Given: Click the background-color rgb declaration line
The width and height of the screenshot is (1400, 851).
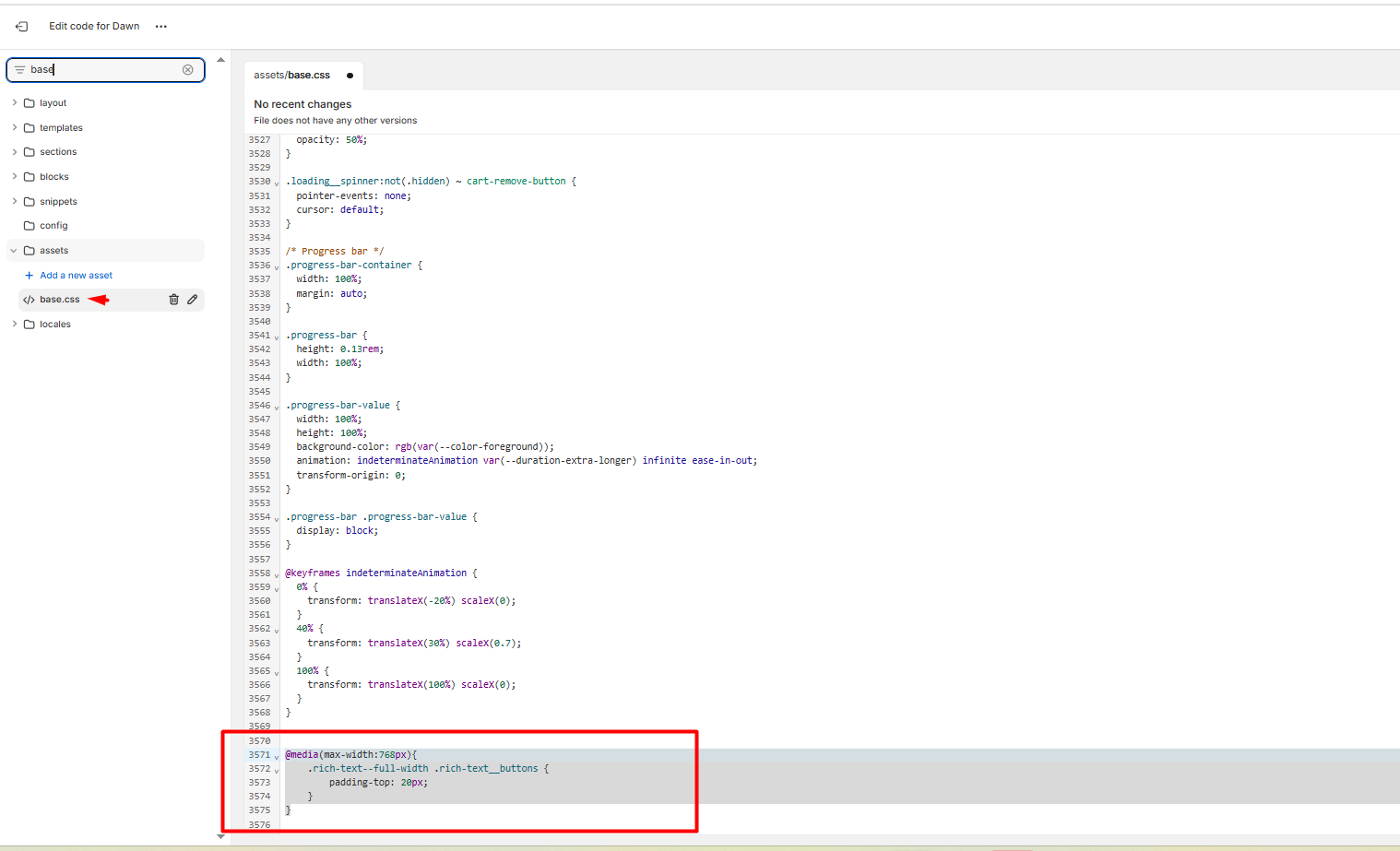Looking at the screenshot, I should click(x=425, y=447).
